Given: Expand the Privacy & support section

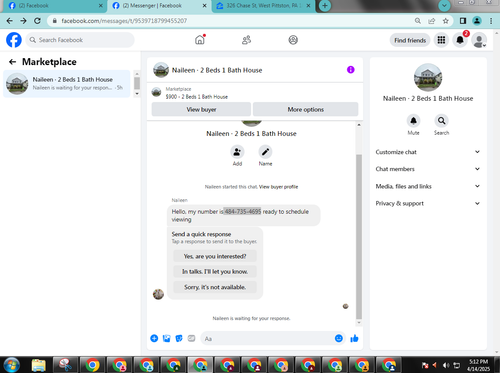Looking at the screenshot, I should pos(428,203).
